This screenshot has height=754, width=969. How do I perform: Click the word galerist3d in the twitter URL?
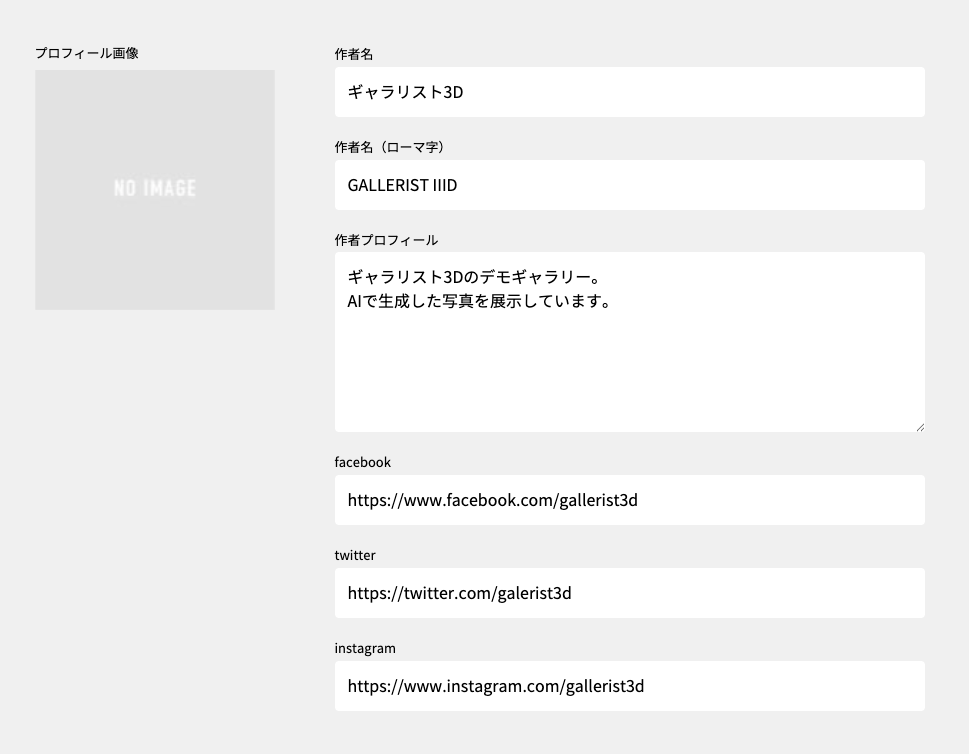(534, 593)
